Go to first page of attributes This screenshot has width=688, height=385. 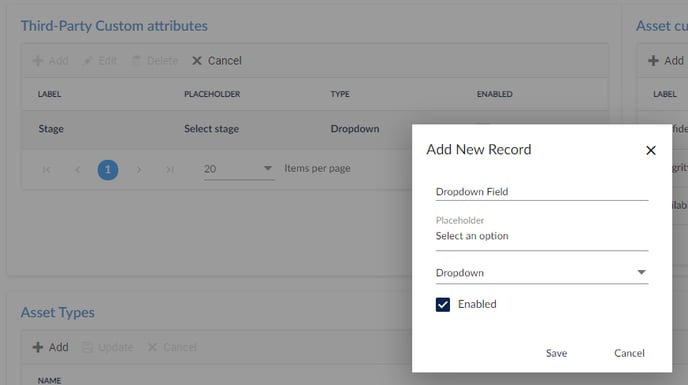(47, 169)
